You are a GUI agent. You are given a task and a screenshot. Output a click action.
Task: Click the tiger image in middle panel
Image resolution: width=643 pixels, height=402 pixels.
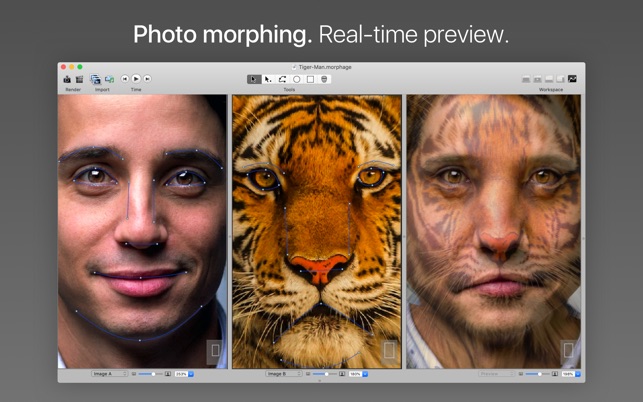(317, 230)
